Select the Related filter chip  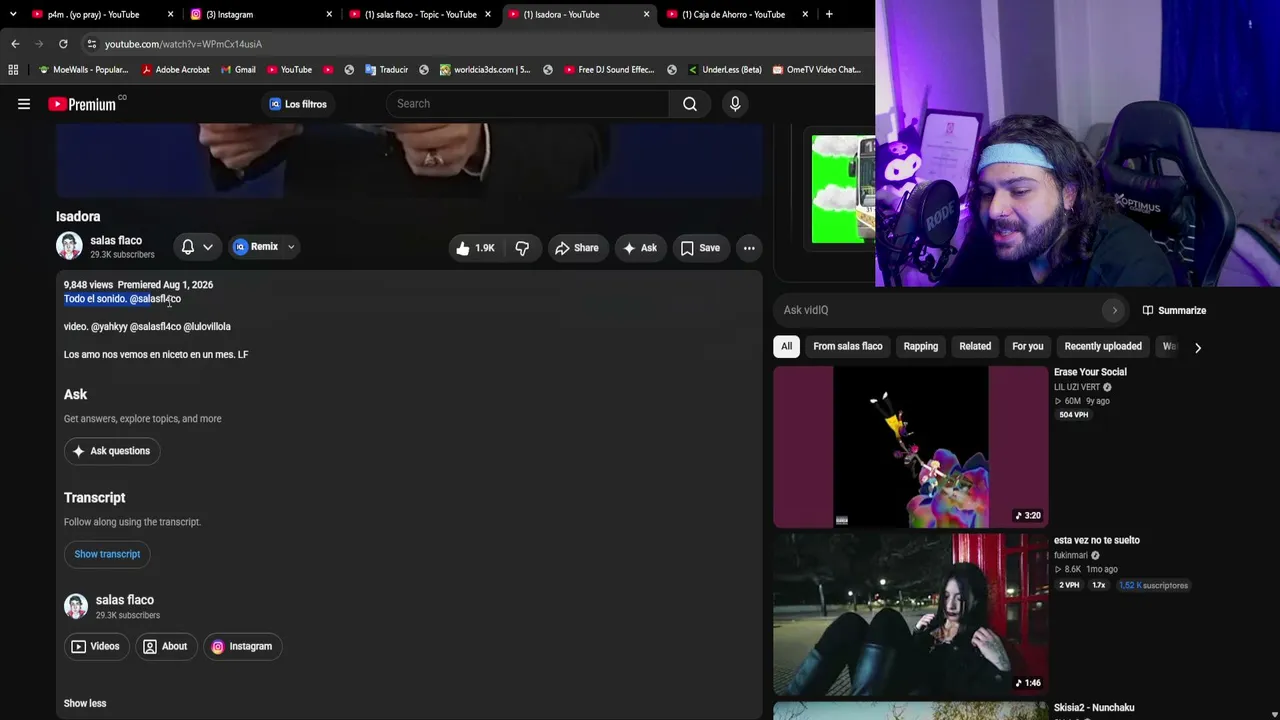(975, 347)
